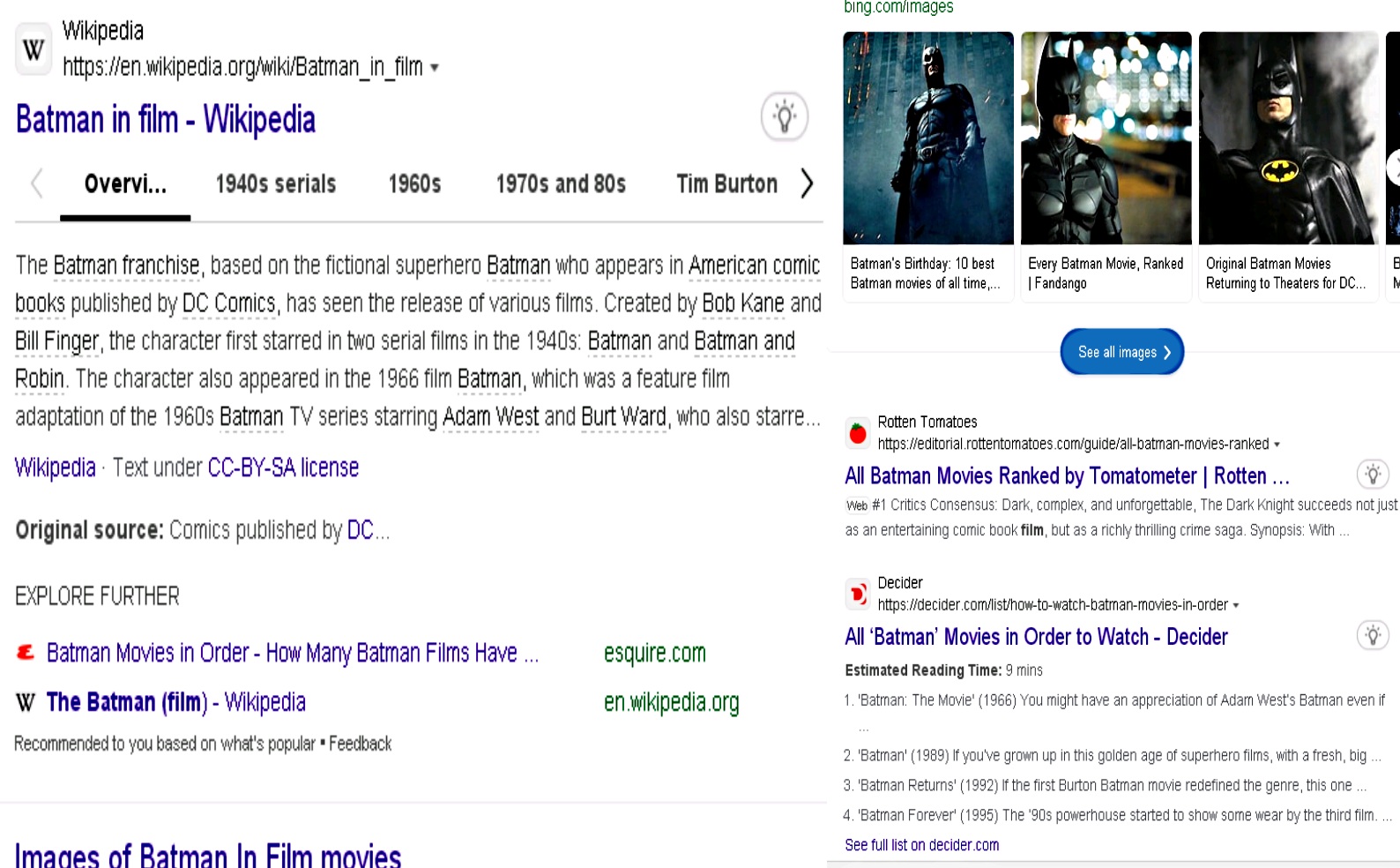The width and height of the screenshot is (1400, 868).
Task: Open The Batman (film) - Wikipedia link
Action: (x=176, y=702)
